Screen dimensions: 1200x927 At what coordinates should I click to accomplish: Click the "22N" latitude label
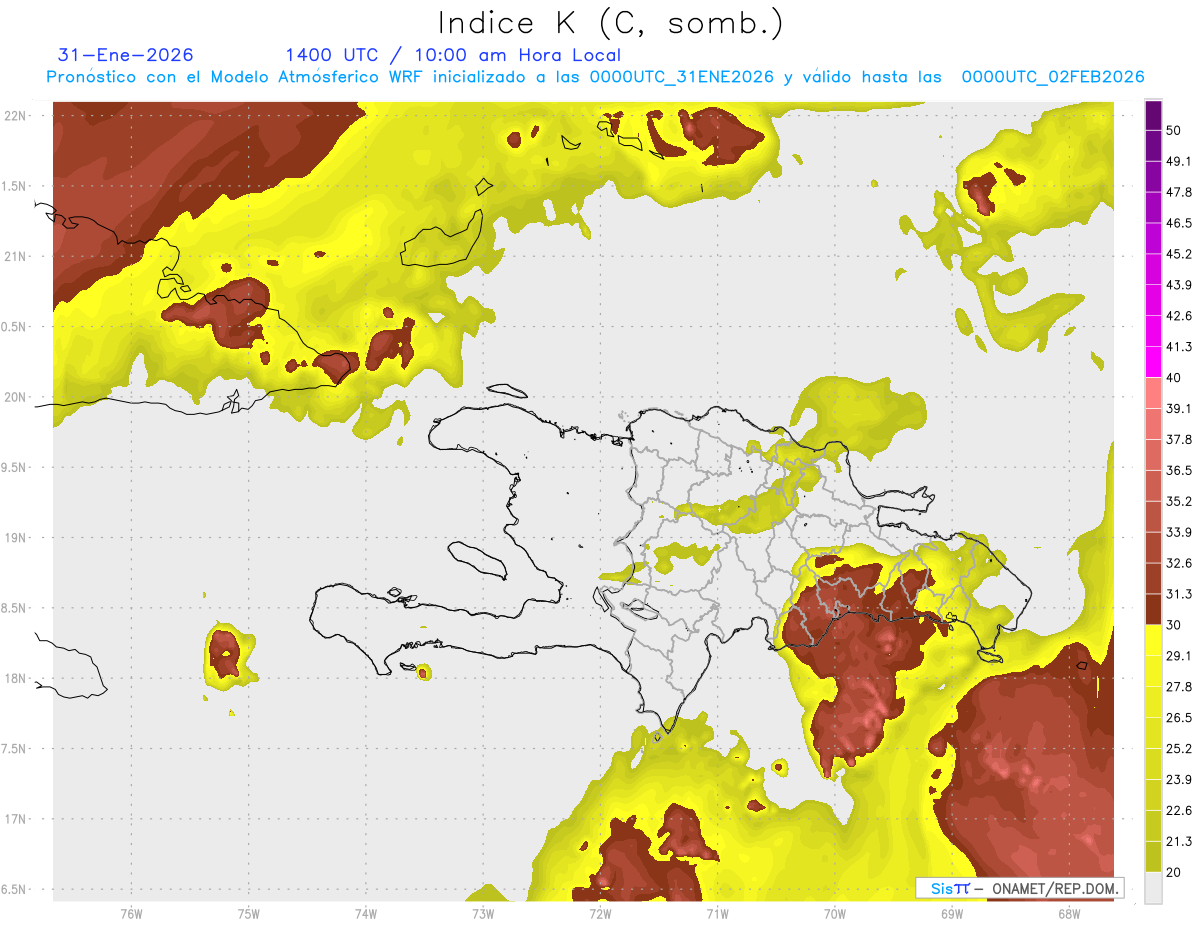tap(16, 116)
